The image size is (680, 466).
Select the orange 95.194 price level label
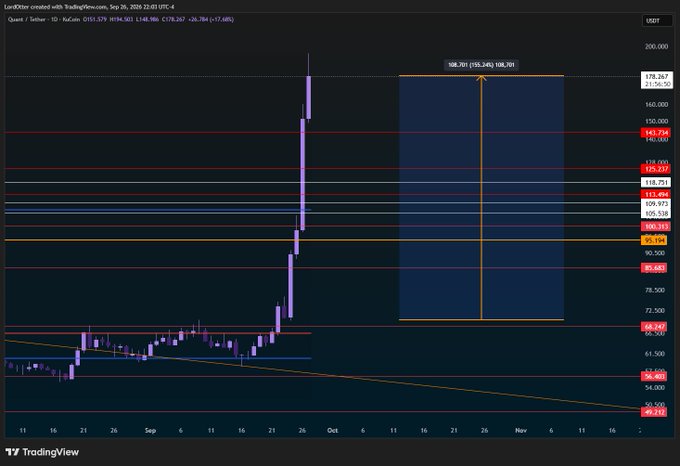[655, 241]
